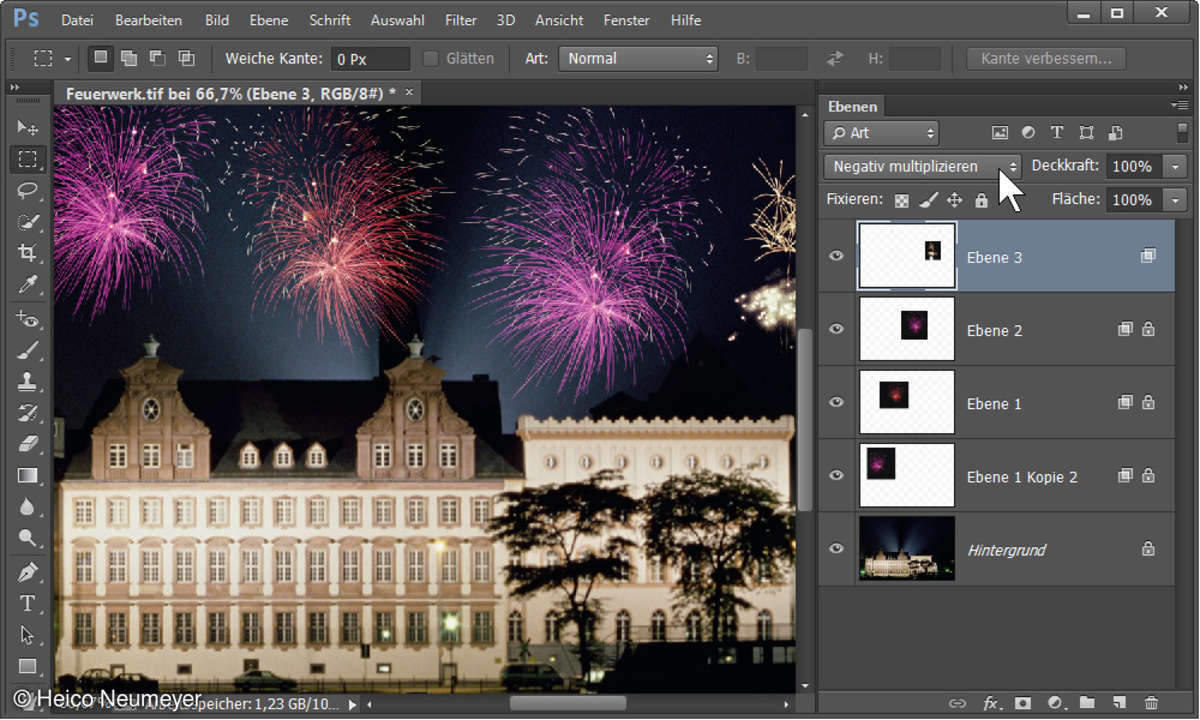
Task: Toggle visibility of Ebene 1
Action: pos(836,402)
